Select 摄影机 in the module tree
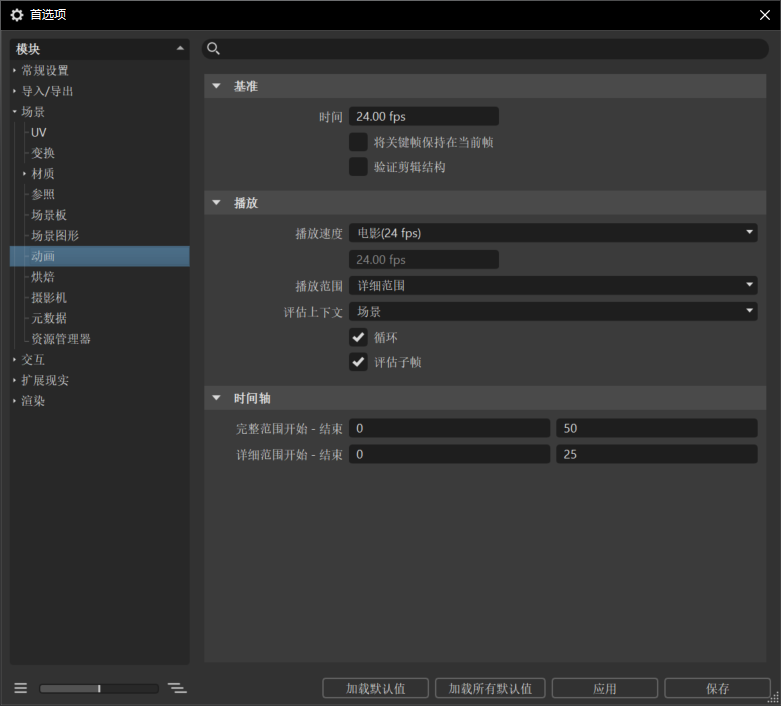Viewport: 781px width, 706px height. pyautogui.click(x=49, y=298)
